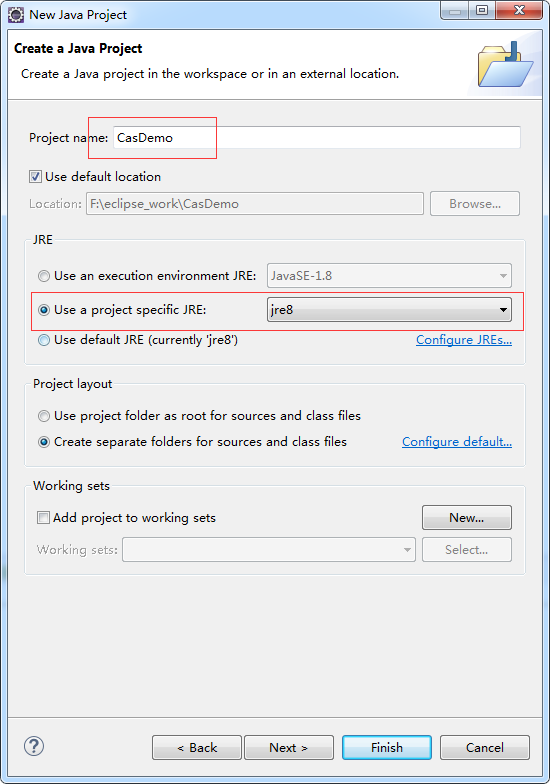Toggle the Use default location checkbox
This screenshot has width=550, height=784.
pos(35,176)
